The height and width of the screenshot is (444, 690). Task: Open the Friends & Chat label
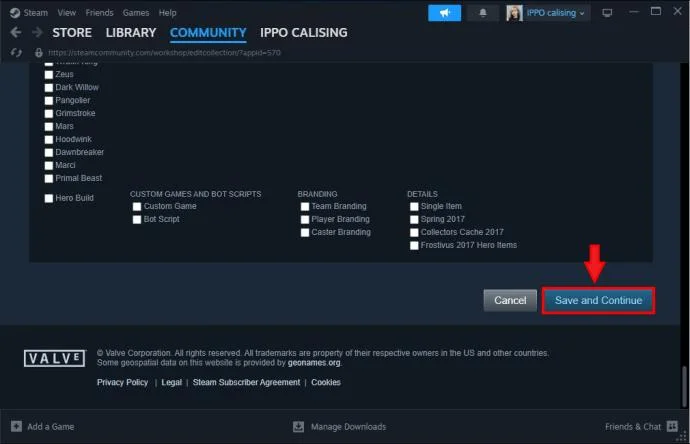click(633, 427)
